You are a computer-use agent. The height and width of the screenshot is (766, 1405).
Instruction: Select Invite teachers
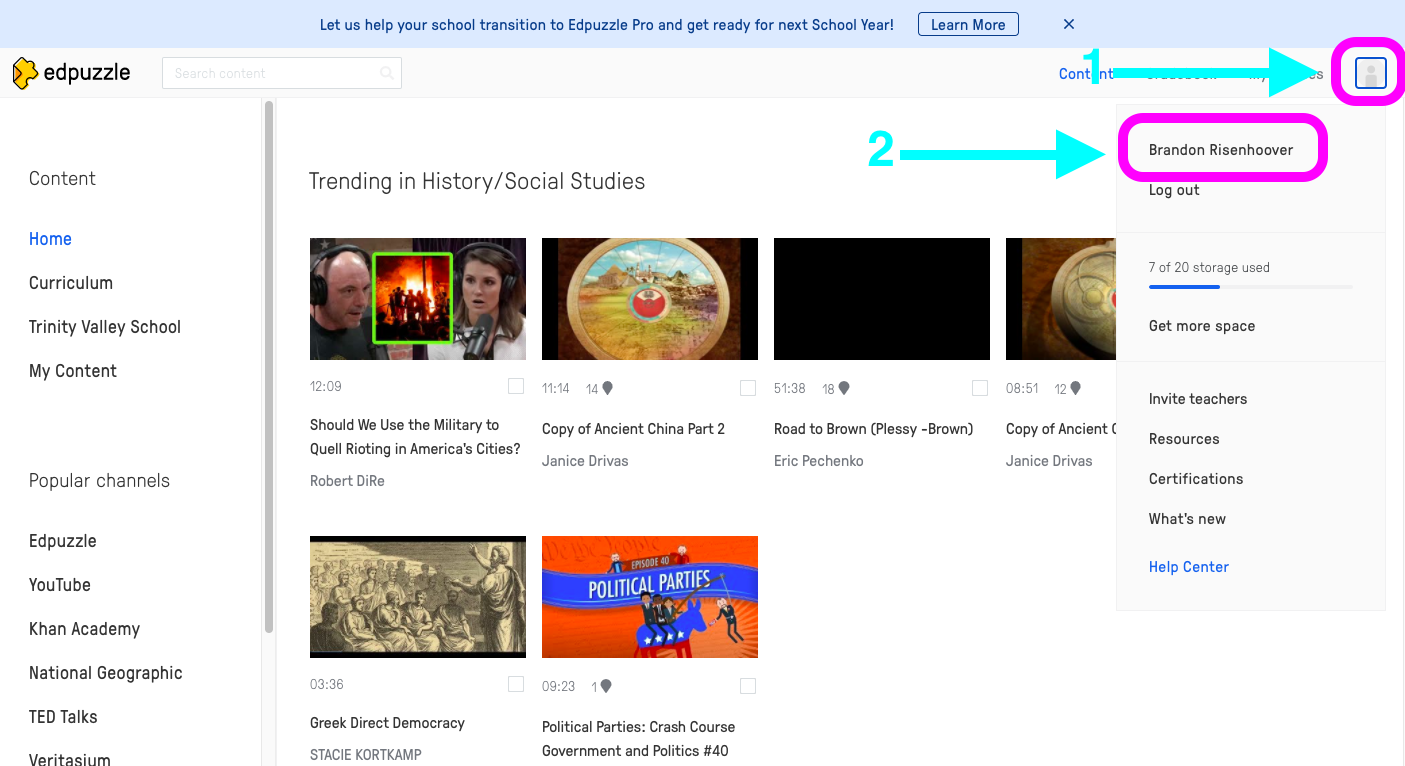coord(1198,399)
